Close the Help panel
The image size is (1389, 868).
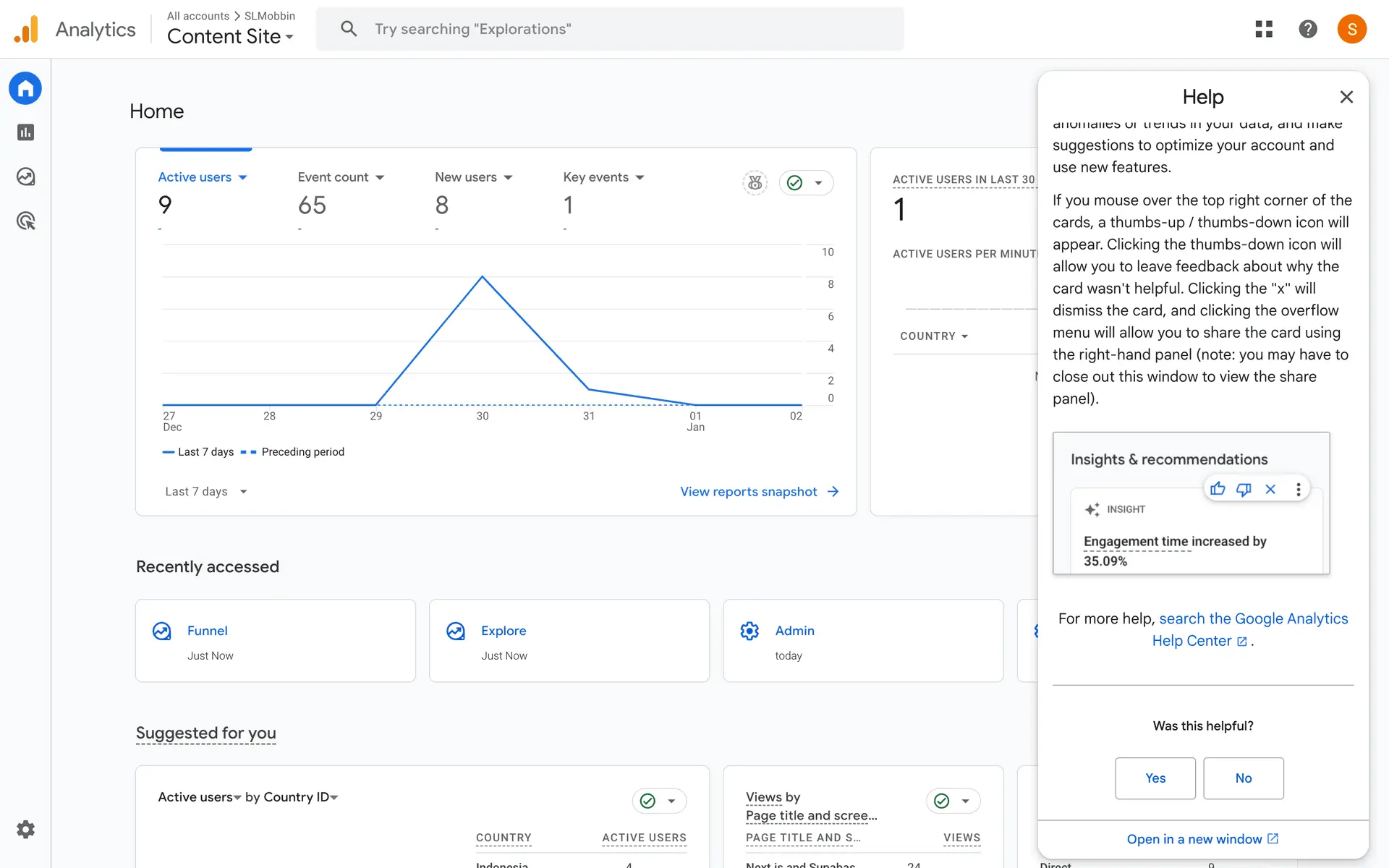(x=1346, y=97)
